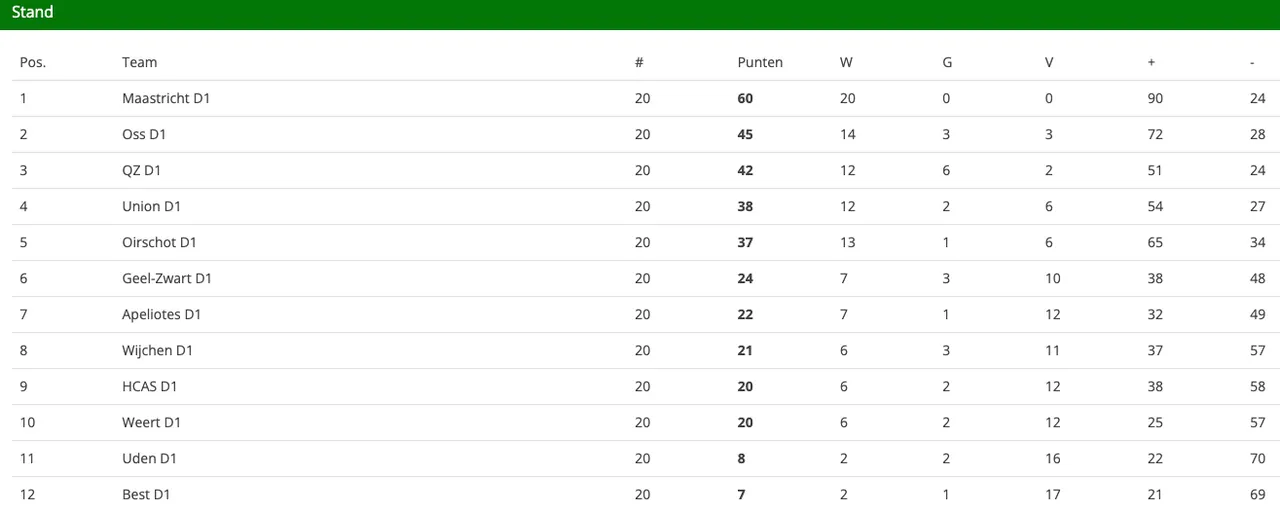Click Best D1 team name

(149, 494)
